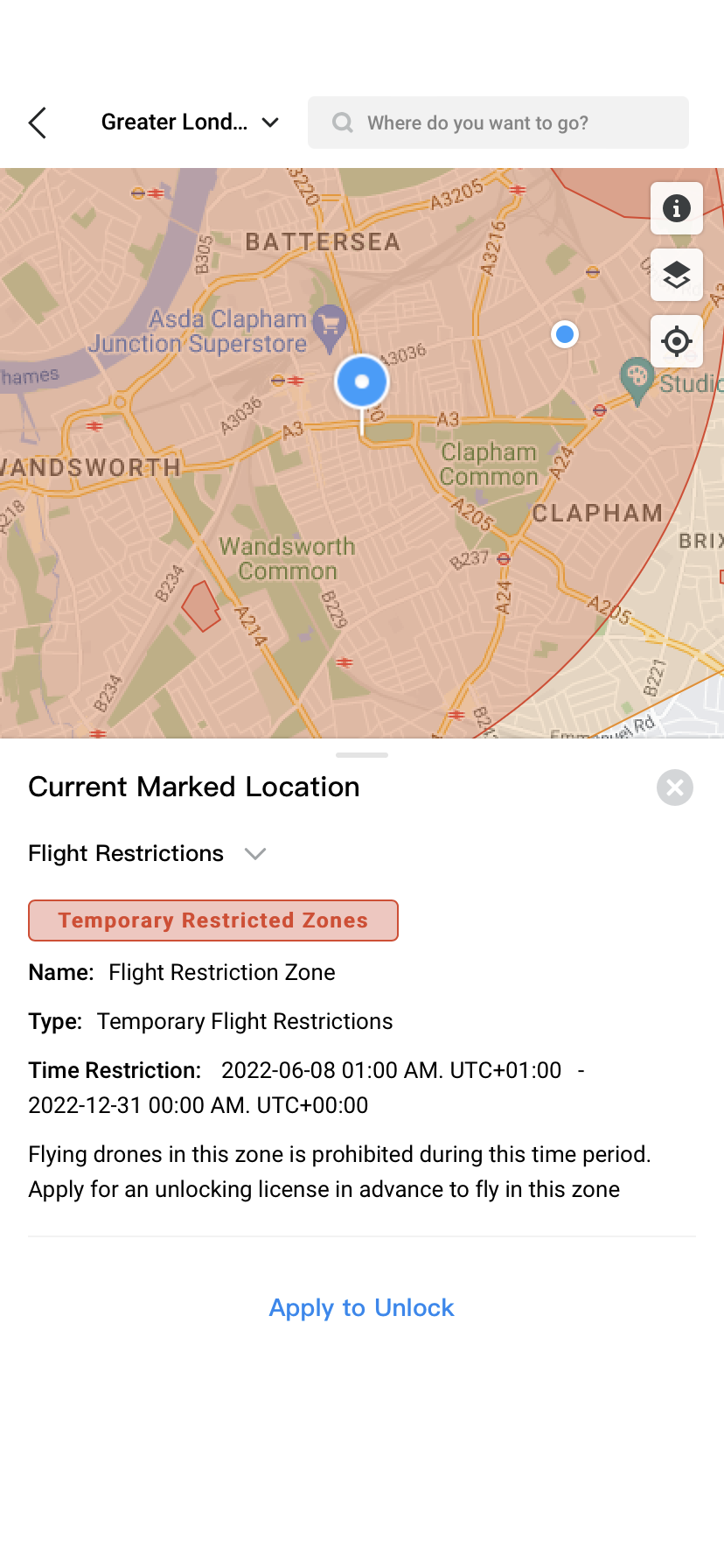Open Greater London location selector text

click(174, 122)
